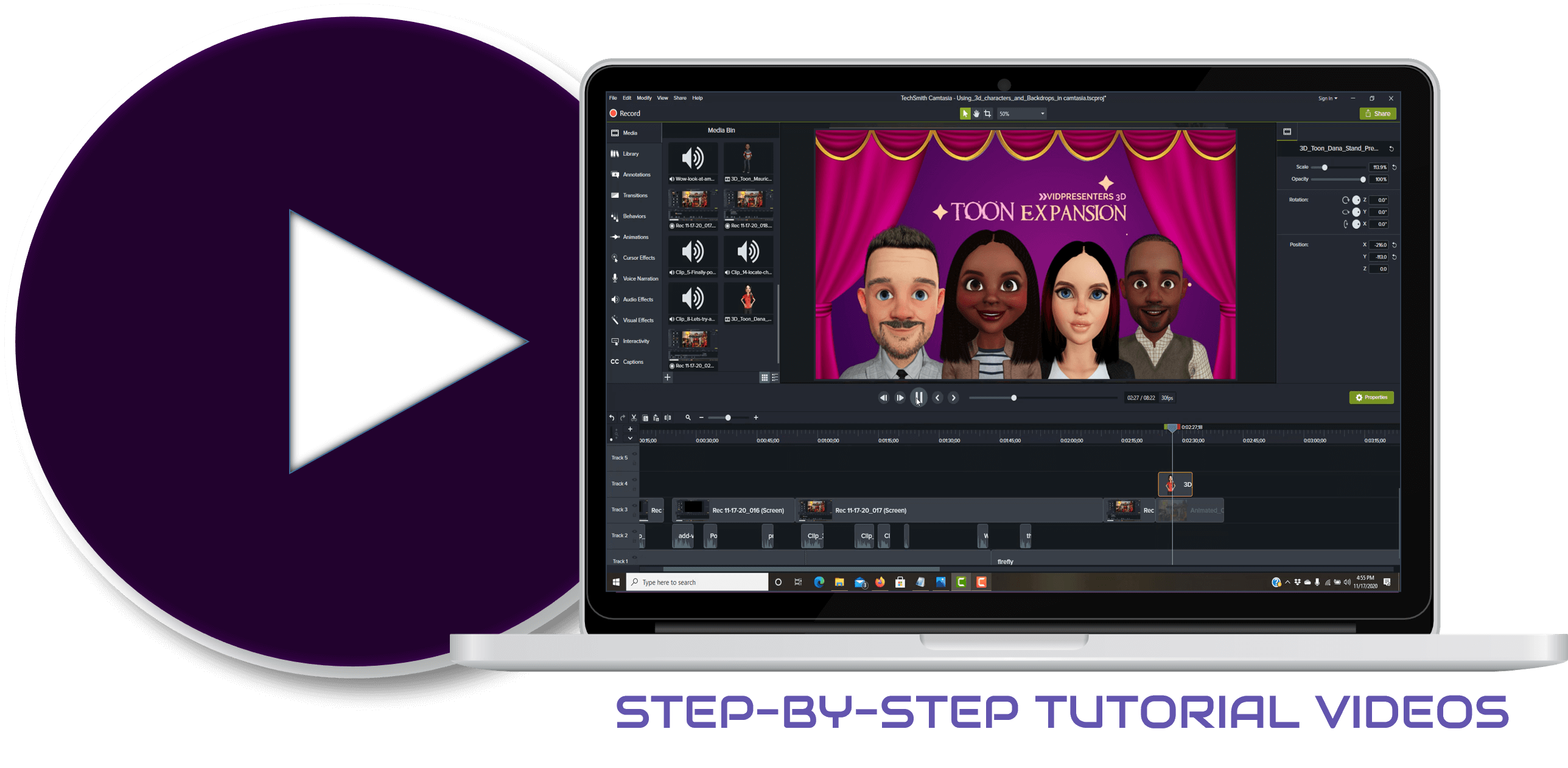
Task: Select the Rec 11-17-20_016 (Screen) clip
Action: click(x=733, y=510)
